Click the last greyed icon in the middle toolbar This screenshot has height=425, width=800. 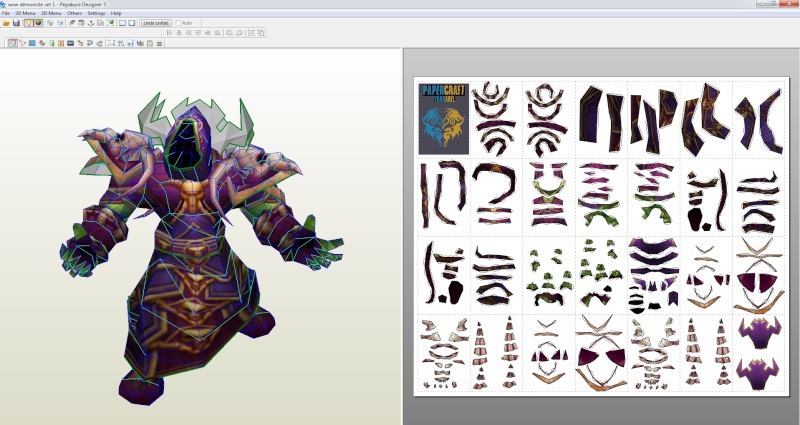point(262,33)
